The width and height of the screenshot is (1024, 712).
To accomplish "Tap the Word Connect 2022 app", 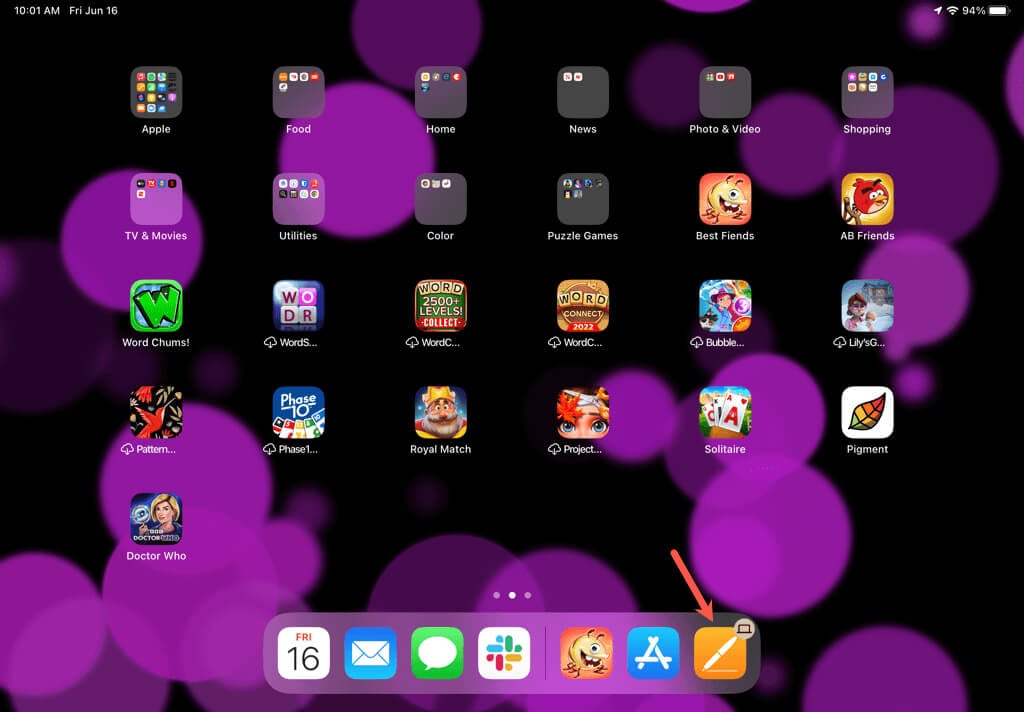I will coord(583,306).
